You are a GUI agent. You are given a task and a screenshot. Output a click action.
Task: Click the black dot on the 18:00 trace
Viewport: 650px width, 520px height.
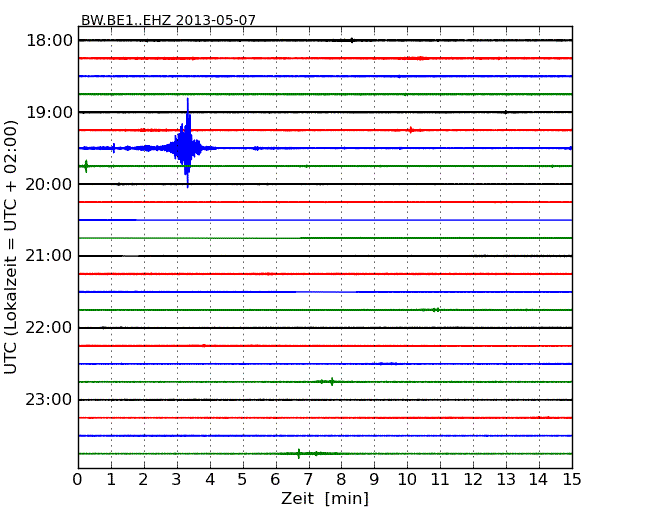(x=352, y=40)
